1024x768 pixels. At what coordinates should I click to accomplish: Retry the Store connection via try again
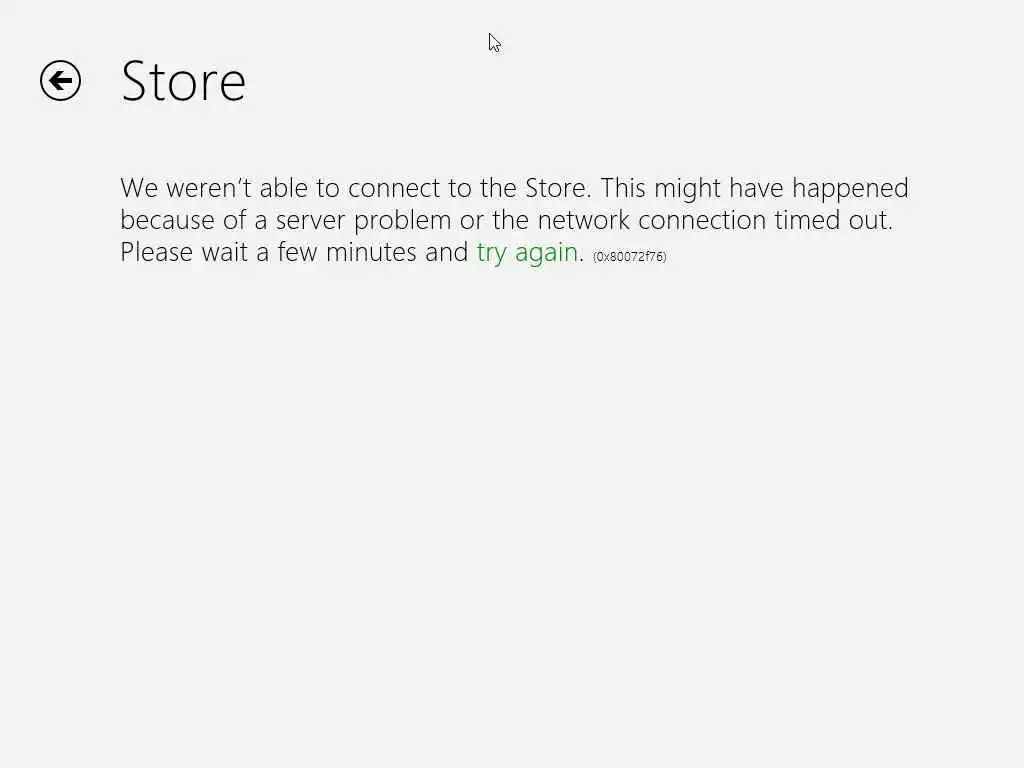[x=527, y=253]
